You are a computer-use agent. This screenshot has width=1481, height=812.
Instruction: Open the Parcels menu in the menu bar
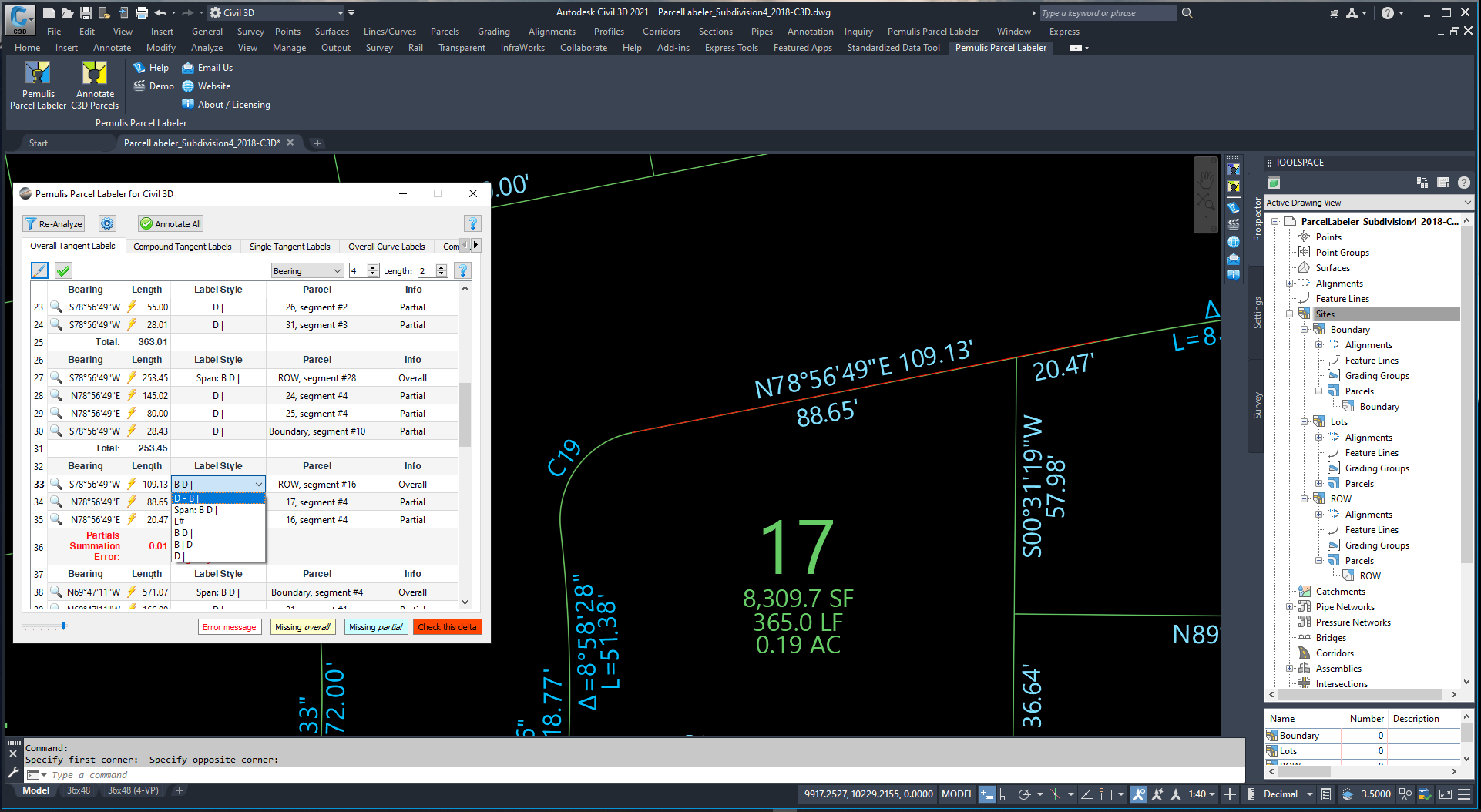click(444, 32)
